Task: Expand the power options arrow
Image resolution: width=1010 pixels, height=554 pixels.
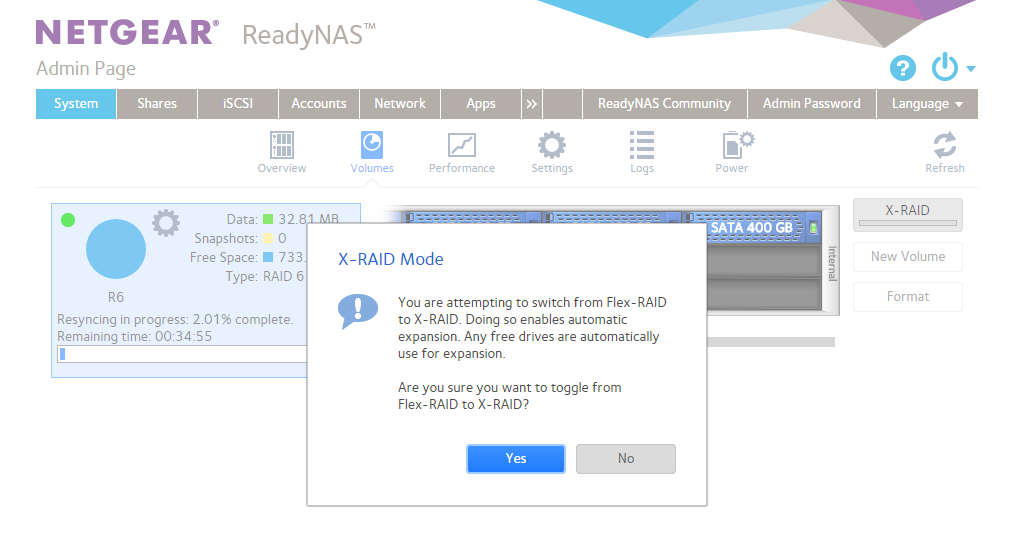Action: 971,68
